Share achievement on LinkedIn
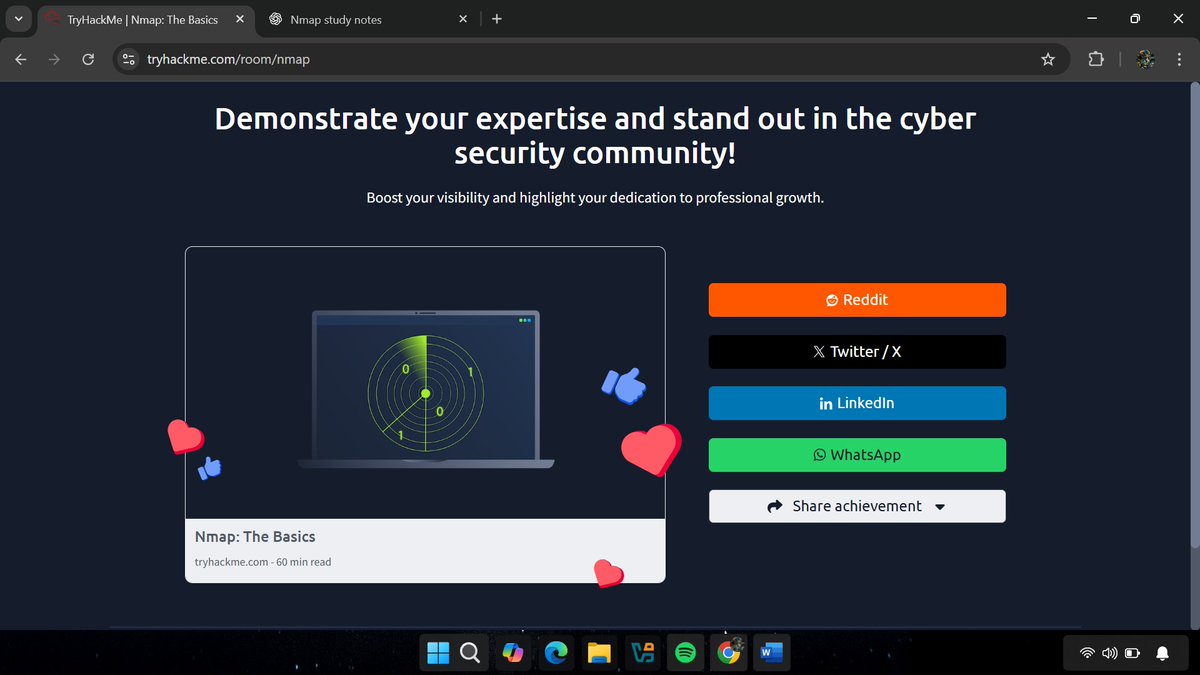The height and width of the screenshot is (675, 1200). tap(857, 403)
